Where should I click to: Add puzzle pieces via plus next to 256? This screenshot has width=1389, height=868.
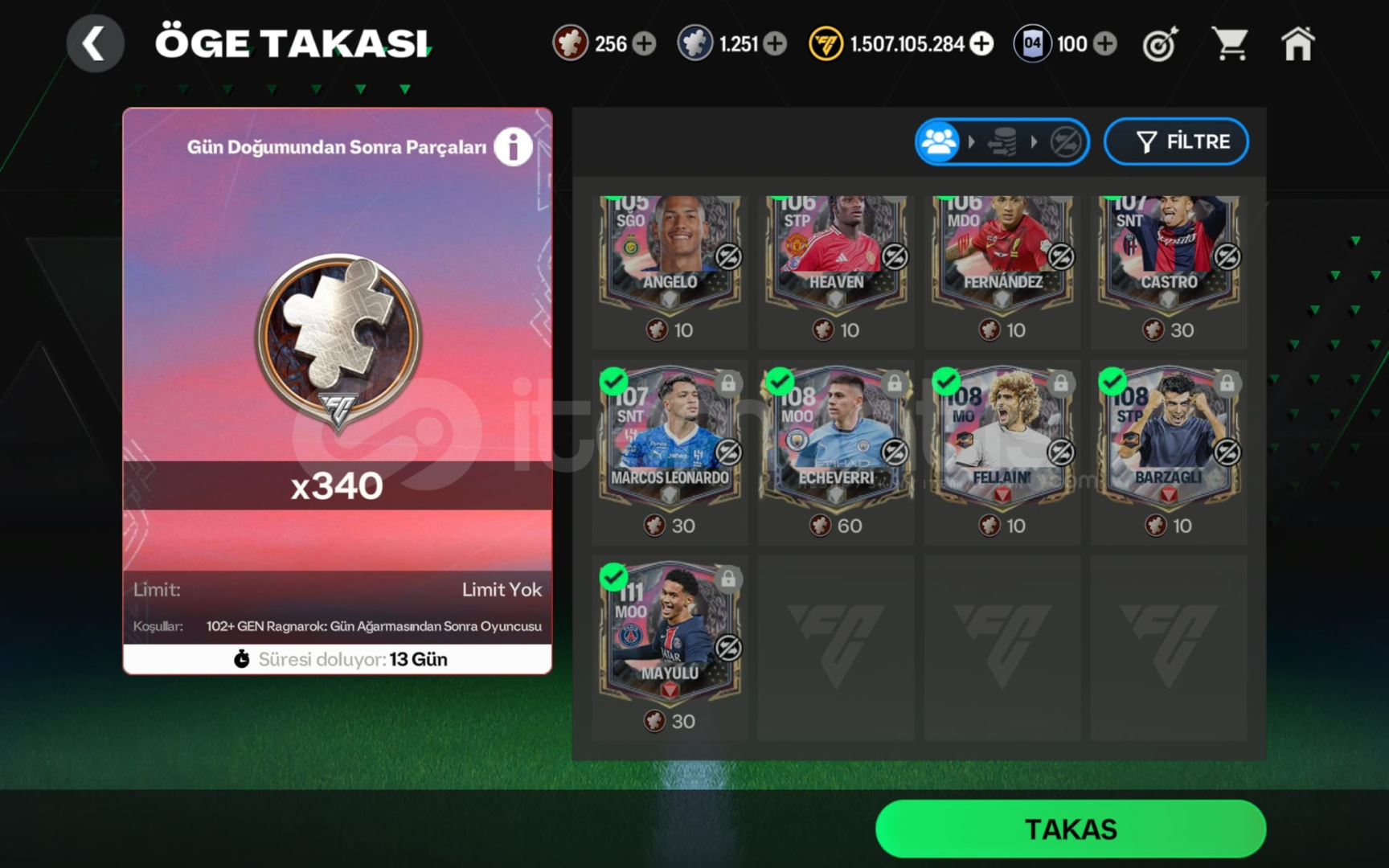coord(644,43)
